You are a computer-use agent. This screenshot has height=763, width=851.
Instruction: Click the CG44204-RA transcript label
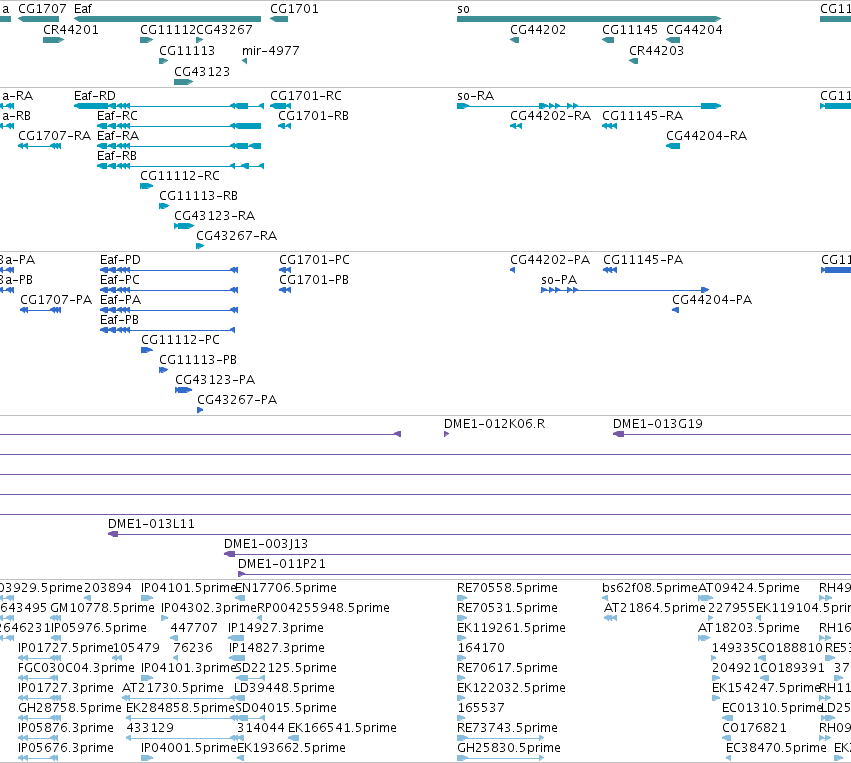click(x=707, y=136)
